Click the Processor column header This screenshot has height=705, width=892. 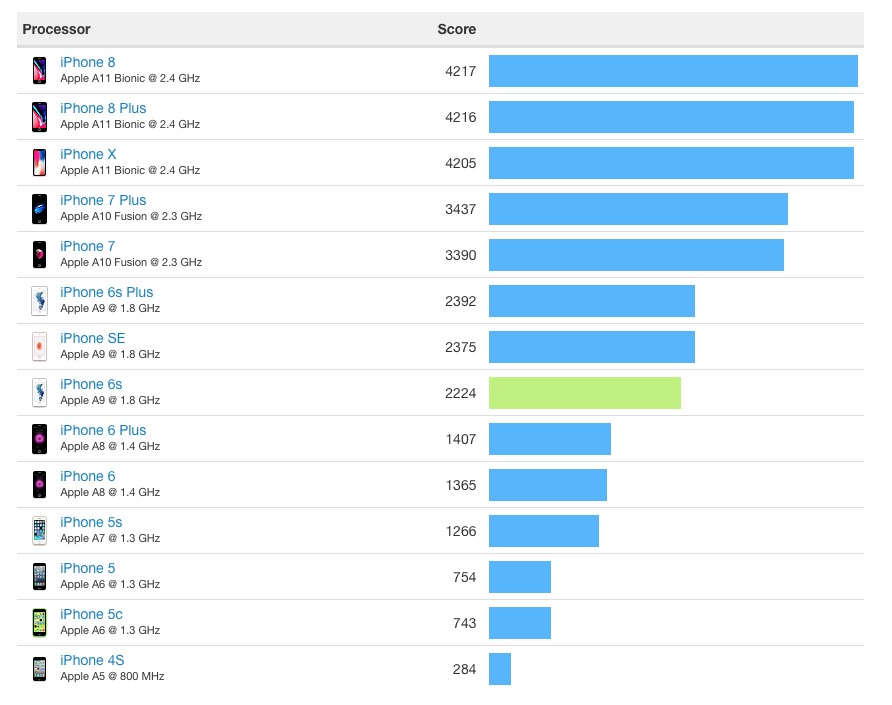click(x=56, y=29)
